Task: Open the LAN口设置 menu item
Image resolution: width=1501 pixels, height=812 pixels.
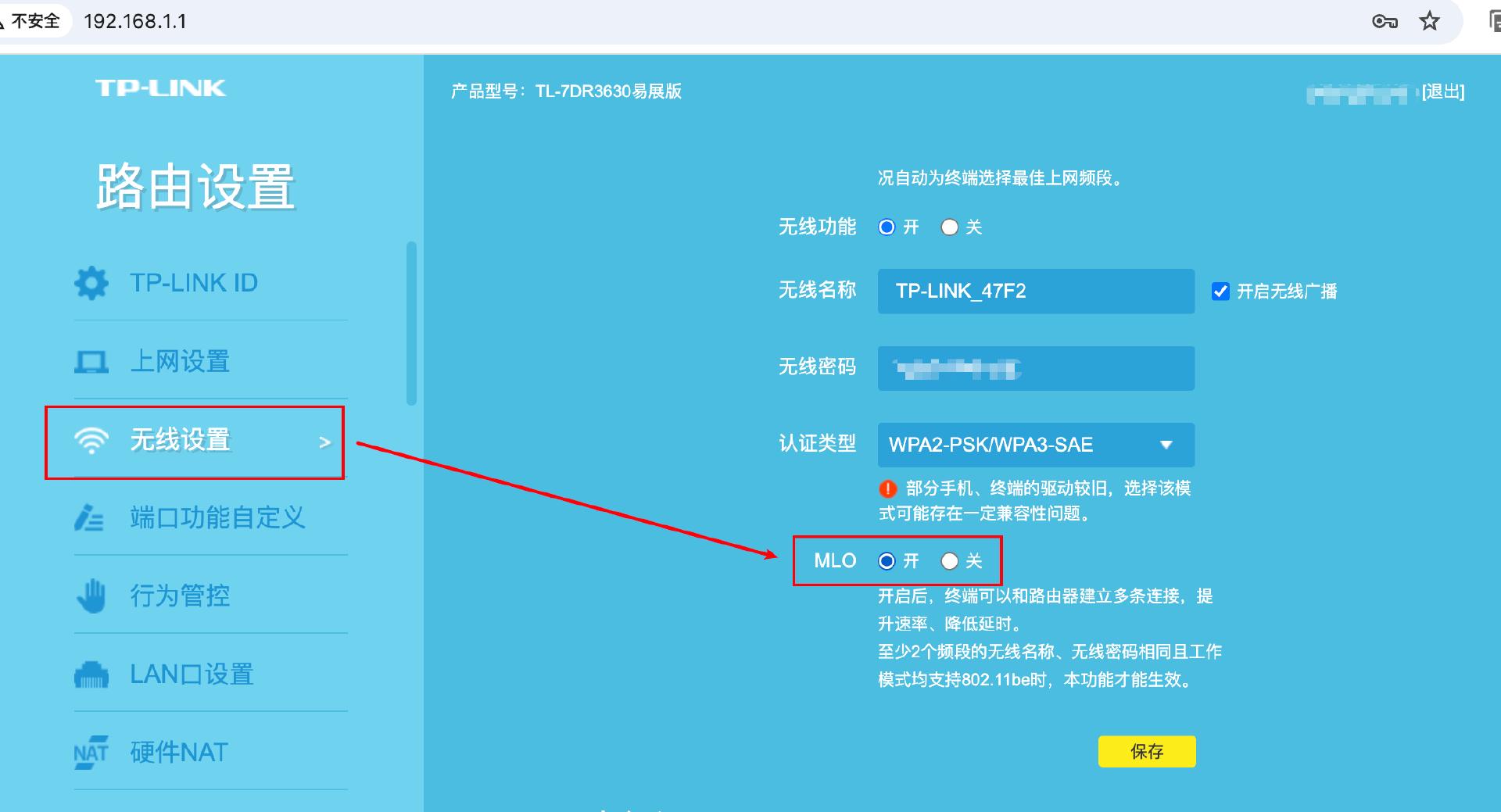Action: [x=211, y=674]
